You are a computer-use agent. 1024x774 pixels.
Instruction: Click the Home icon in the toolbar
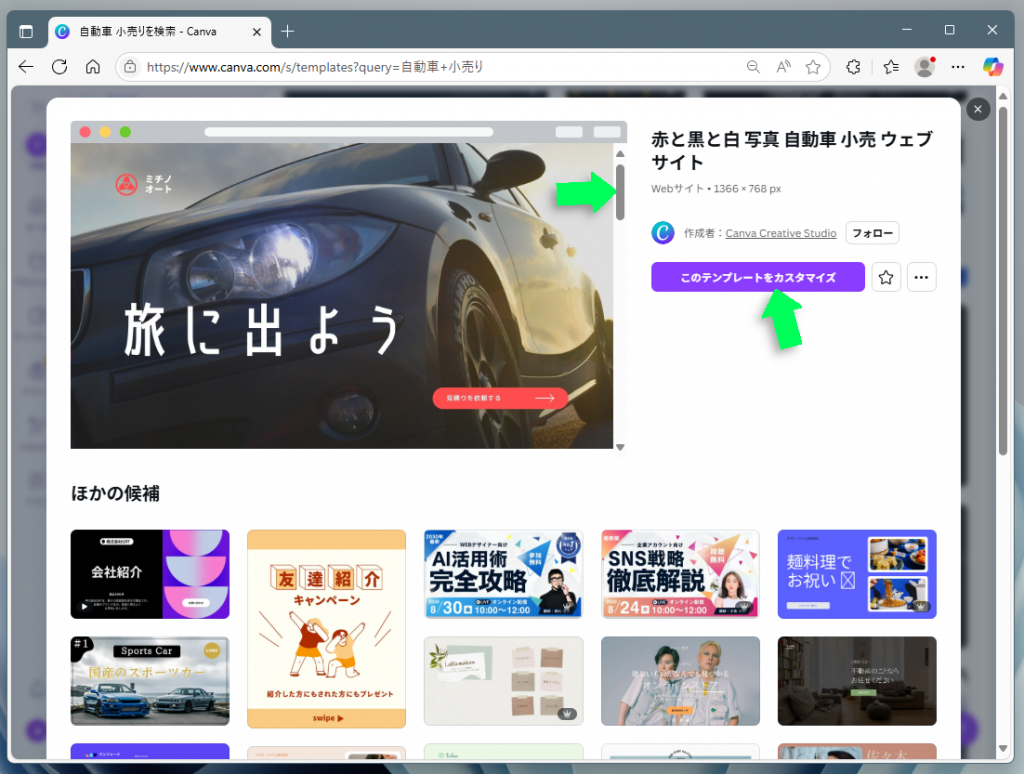pos(94,66)
